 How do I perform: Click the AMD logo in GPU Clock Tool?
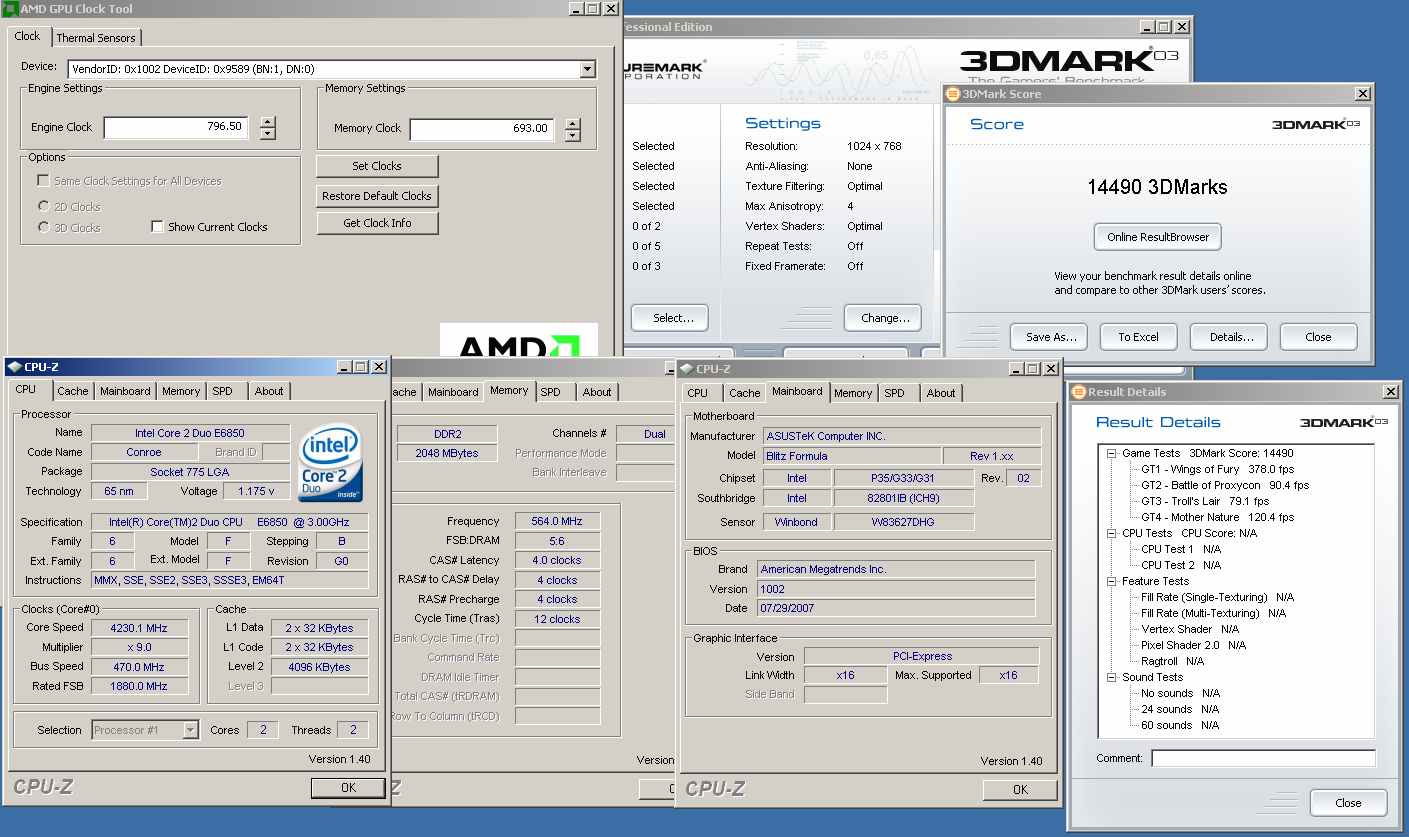point(519,339)
